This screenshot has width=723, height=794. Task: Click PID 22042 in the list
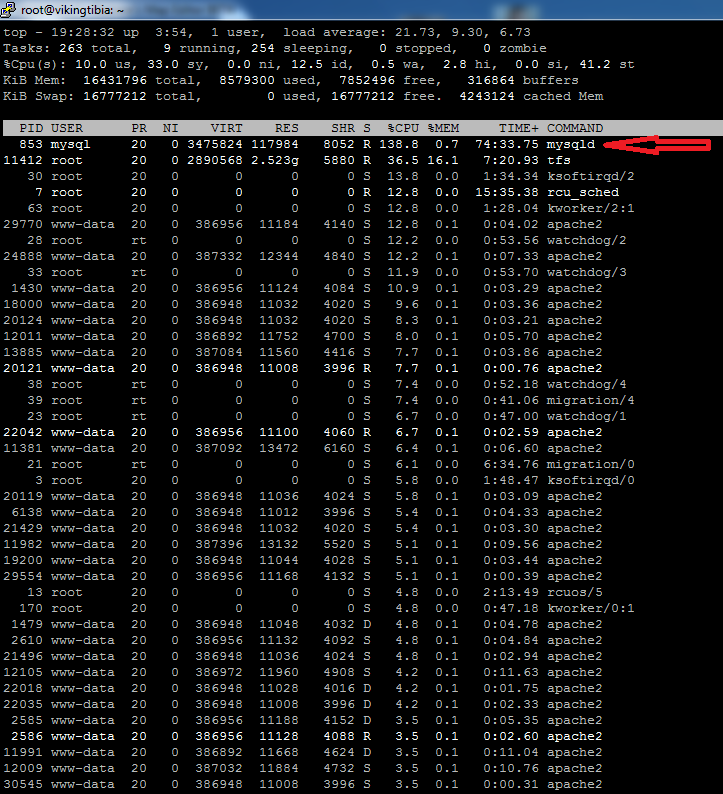[x=23, y=432]
